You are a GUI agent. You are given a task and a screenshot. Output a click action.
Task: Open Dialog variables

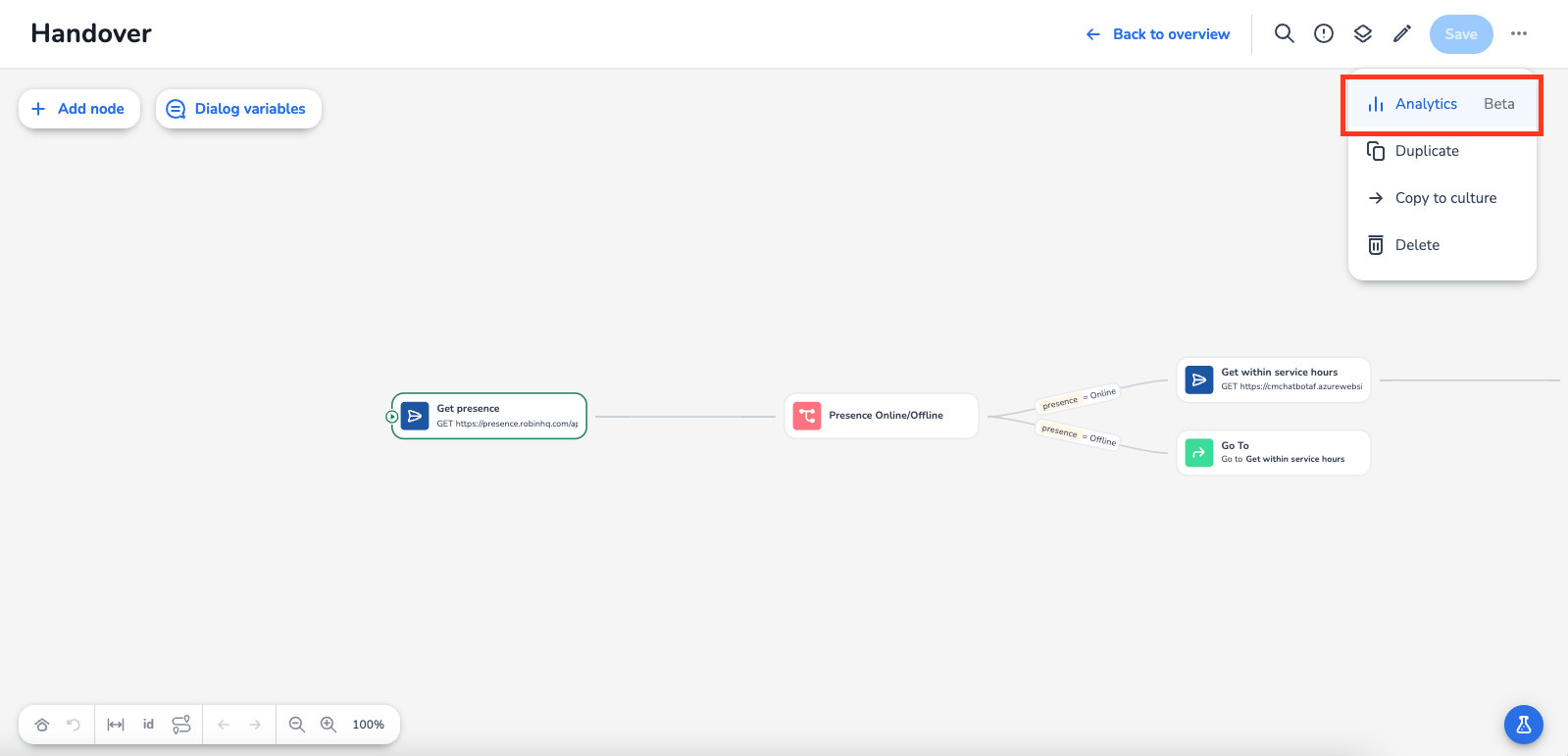238,109
